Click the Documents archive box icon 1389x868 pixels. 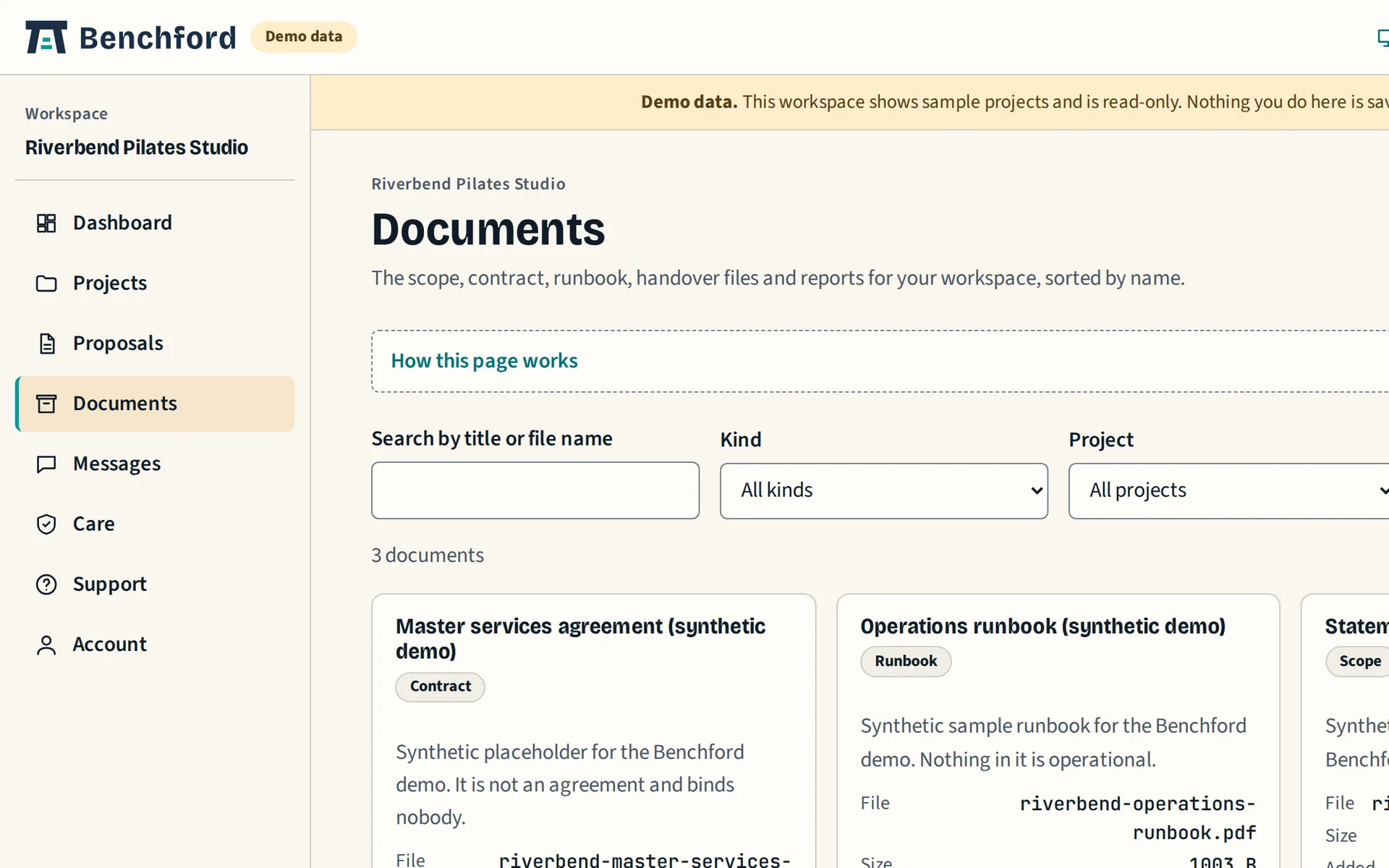click(x=46, y=404)
